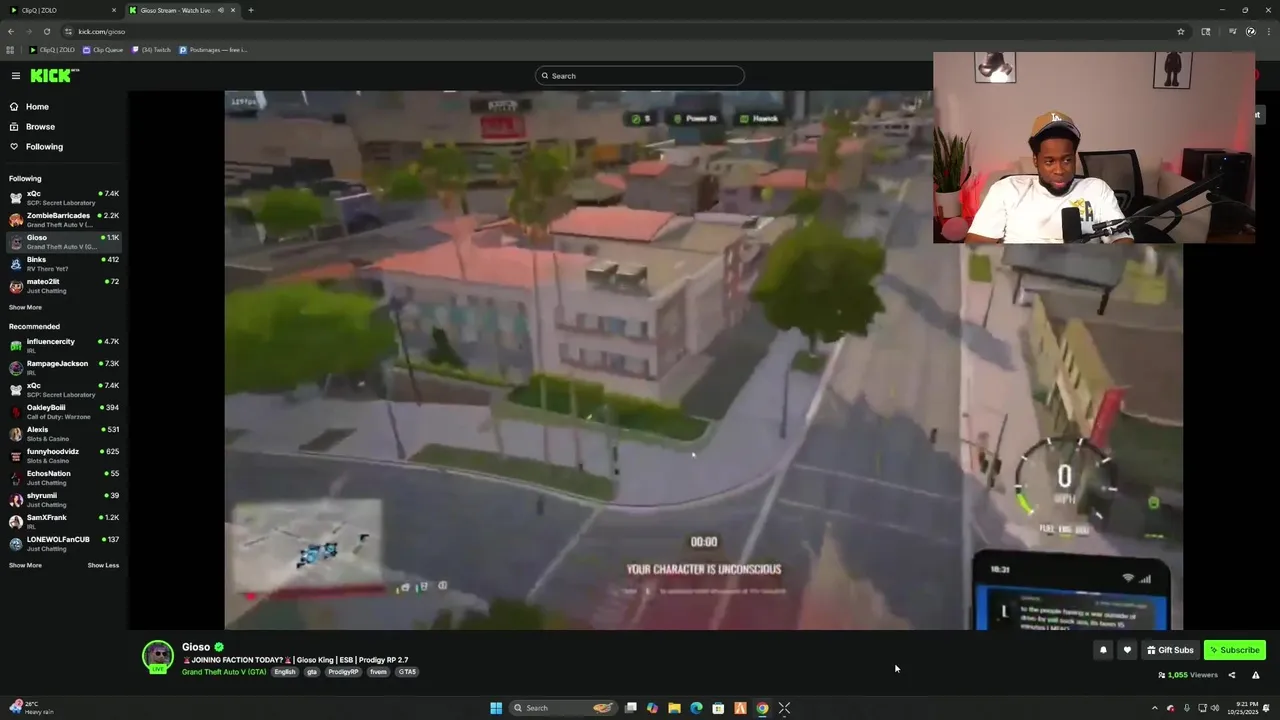Report stream via warning triangle icon

1255,675
